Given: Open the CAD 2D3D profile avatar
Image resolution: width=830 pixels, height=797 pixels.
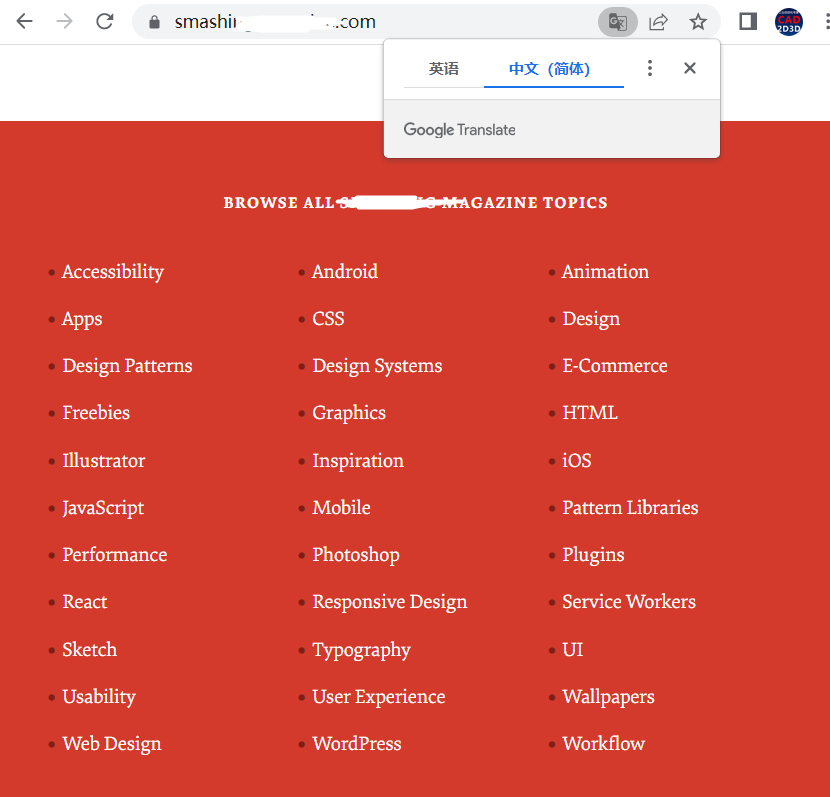Looking at the screenshot, I should [x=788, y=22].
